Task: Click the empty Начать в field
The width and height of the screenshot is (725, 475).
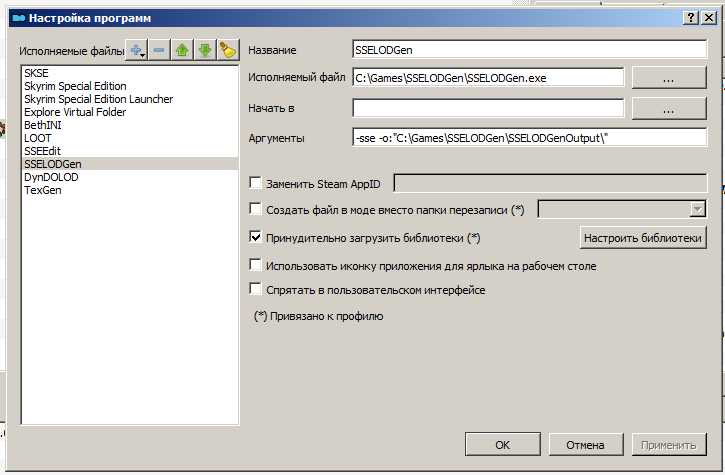Action: [x=488, y=108]
